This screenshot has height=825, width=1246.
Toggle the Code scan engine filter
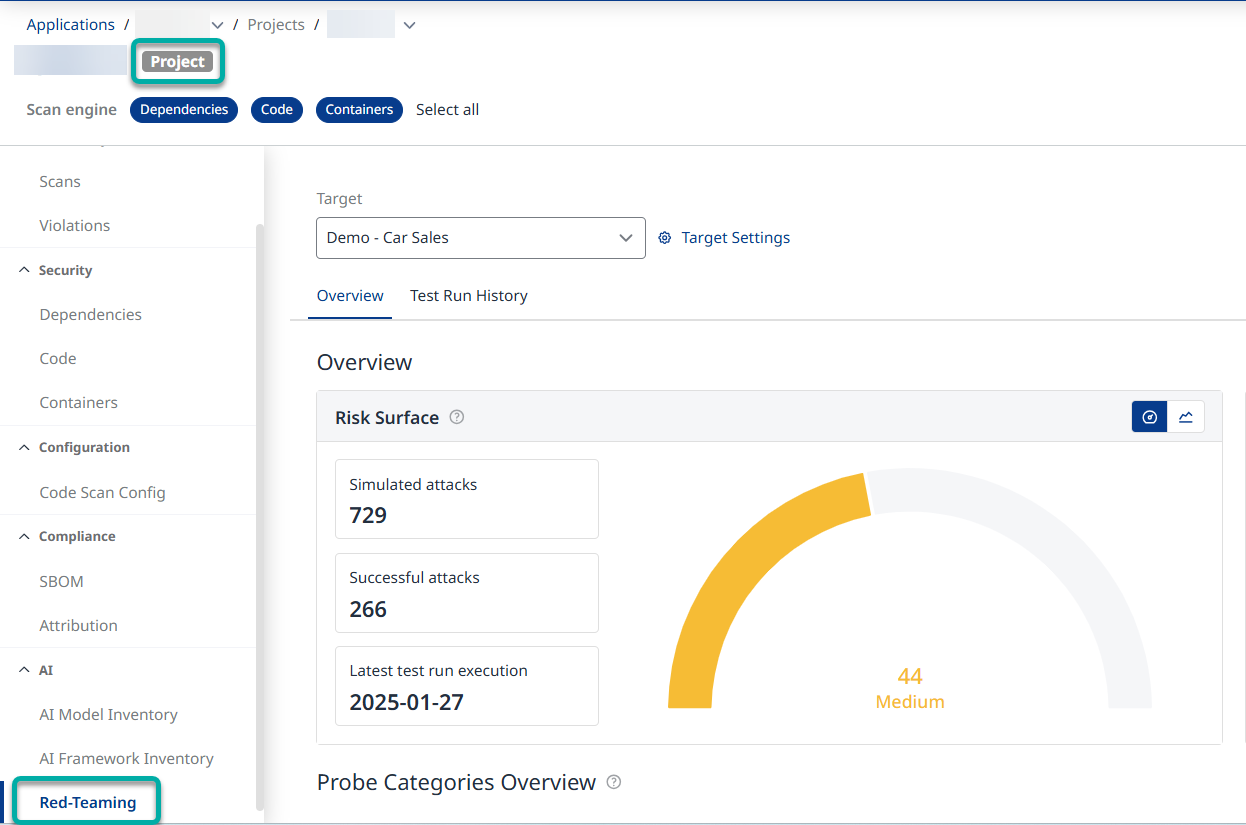click(277, 110)
